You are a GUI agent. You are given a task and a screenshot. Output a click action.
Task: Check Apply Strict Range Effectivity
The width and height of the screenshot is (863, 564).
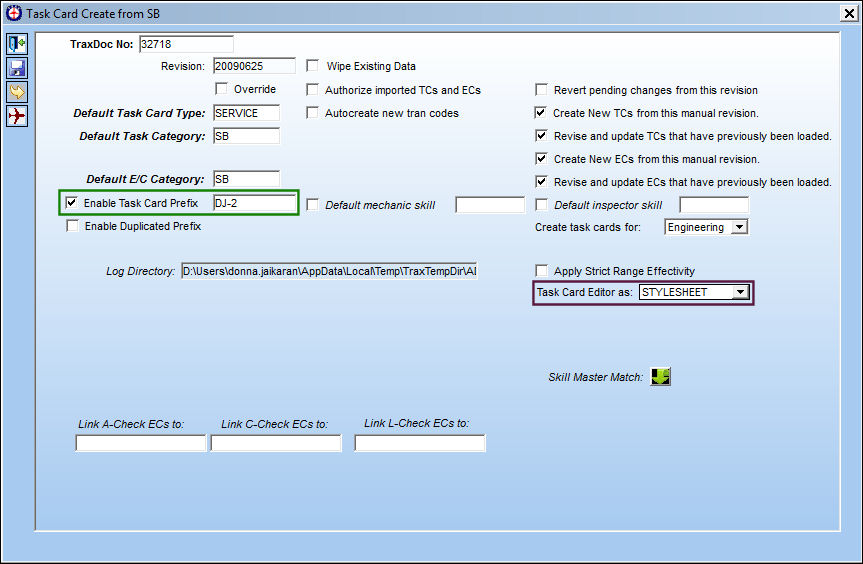pyautogui.click(x=542, y=271)
